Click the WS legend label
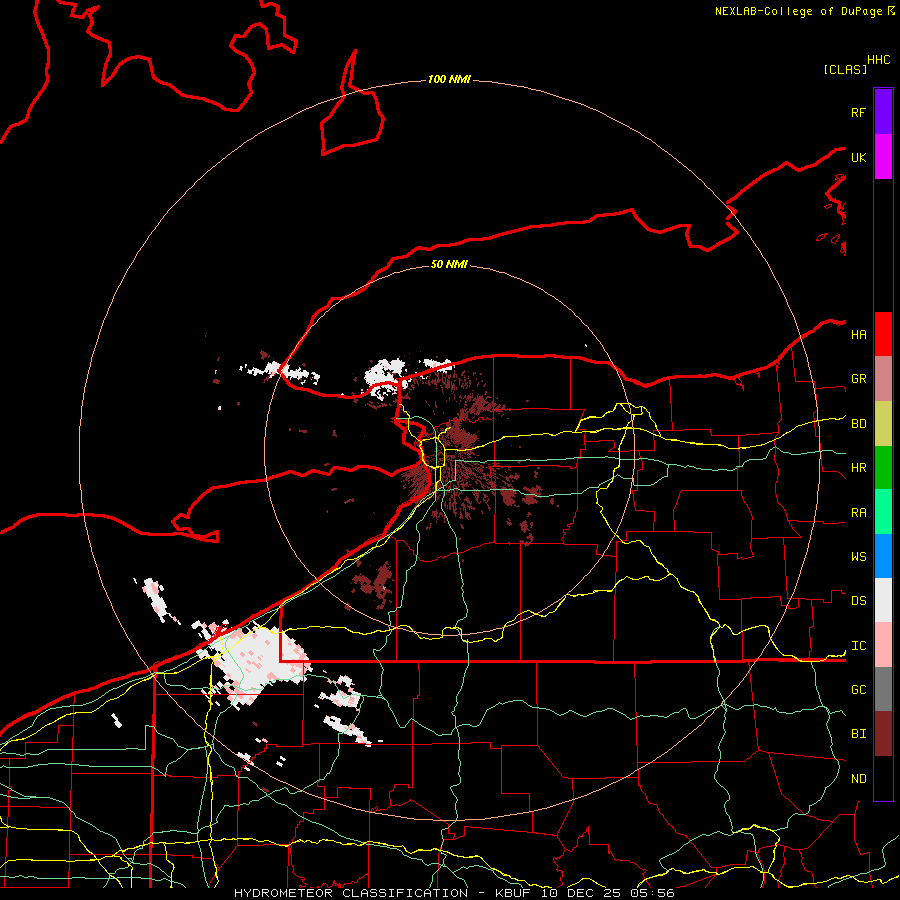 click(858, 557)
